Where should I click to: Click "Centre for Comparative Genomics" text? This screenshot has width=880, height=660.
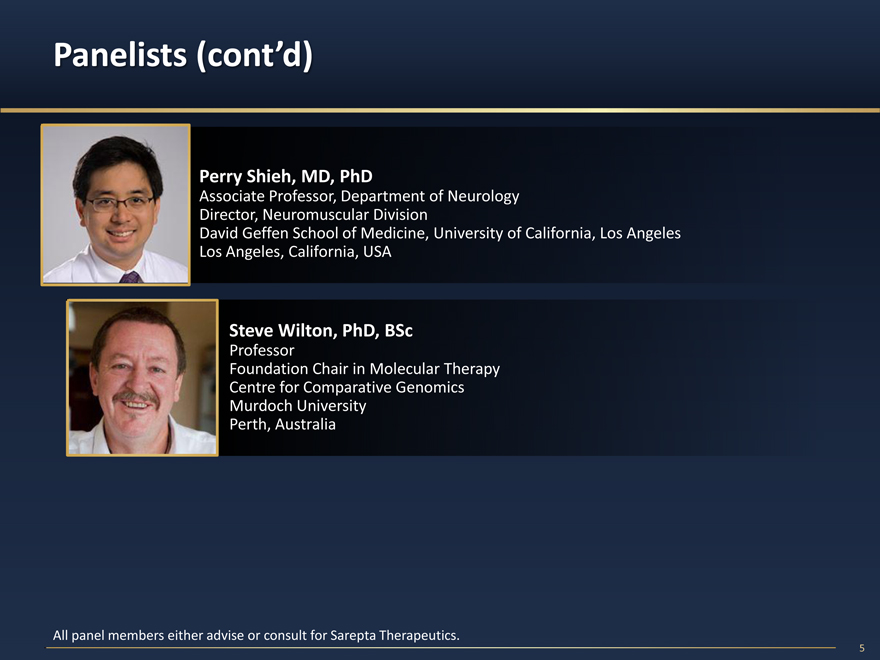(x=346, y=387)
